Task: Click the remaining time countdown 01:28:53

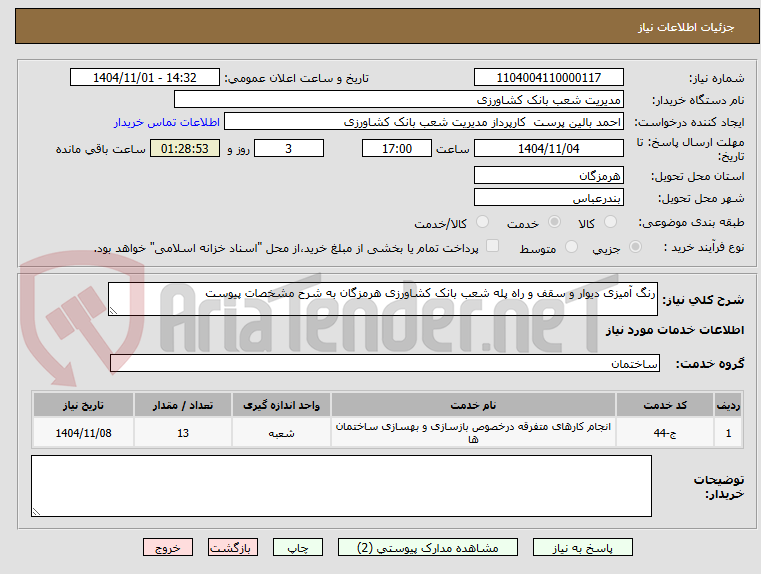Action: 184,148
